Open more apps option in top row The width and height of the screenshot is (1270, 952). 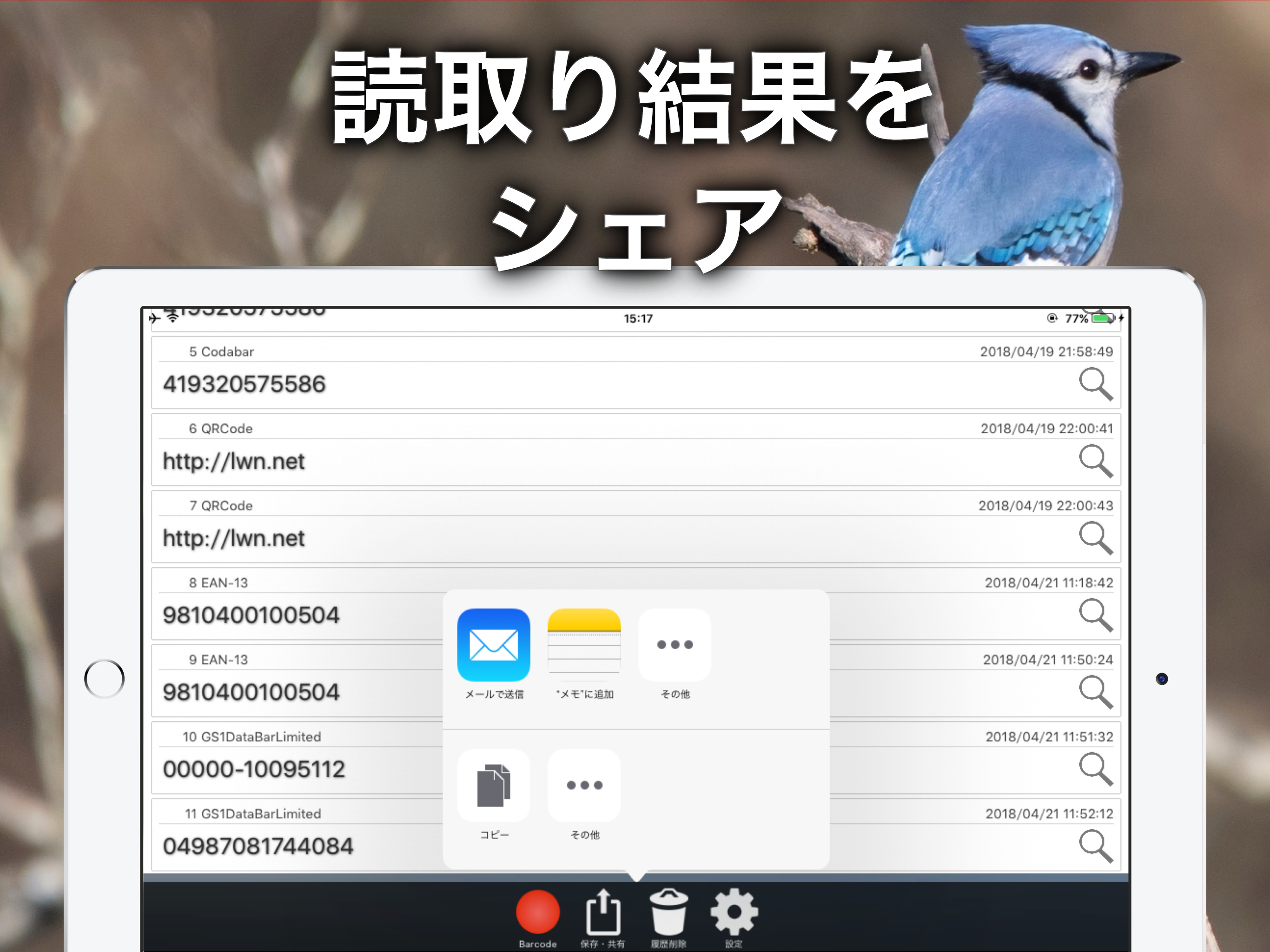(675, 645)
